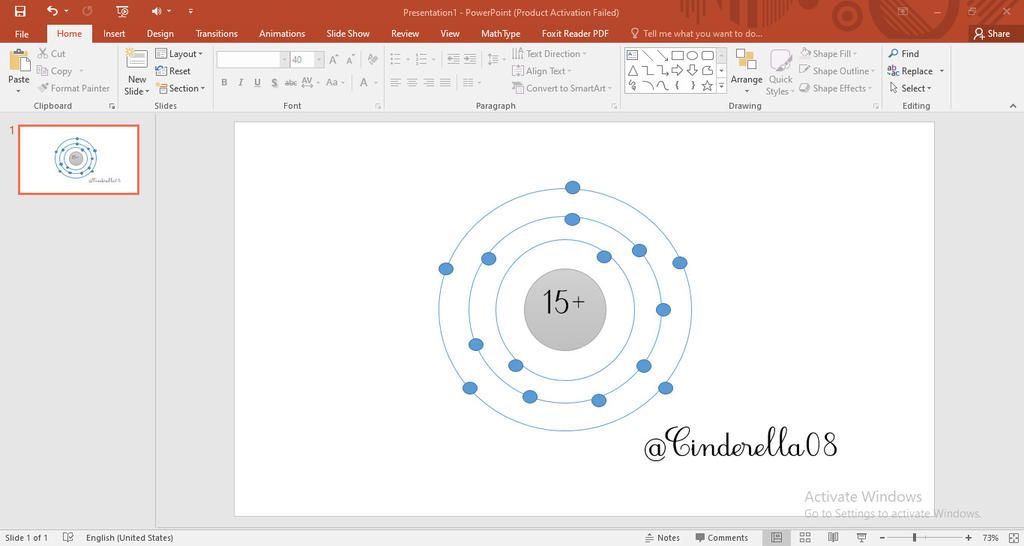Click the Format Painter brush
The width and height of the screenshot is (1024, 546).
point(73,88)
